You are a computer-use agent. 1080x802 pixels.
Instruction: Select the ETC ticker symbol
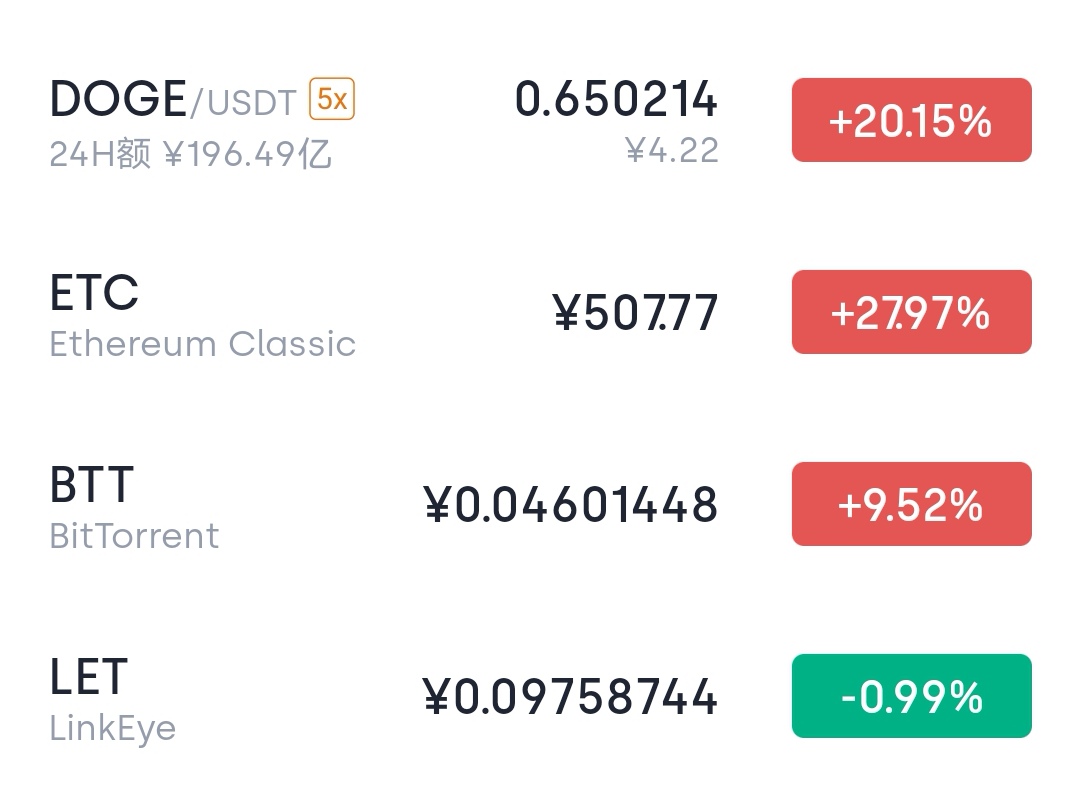[94, 293]
